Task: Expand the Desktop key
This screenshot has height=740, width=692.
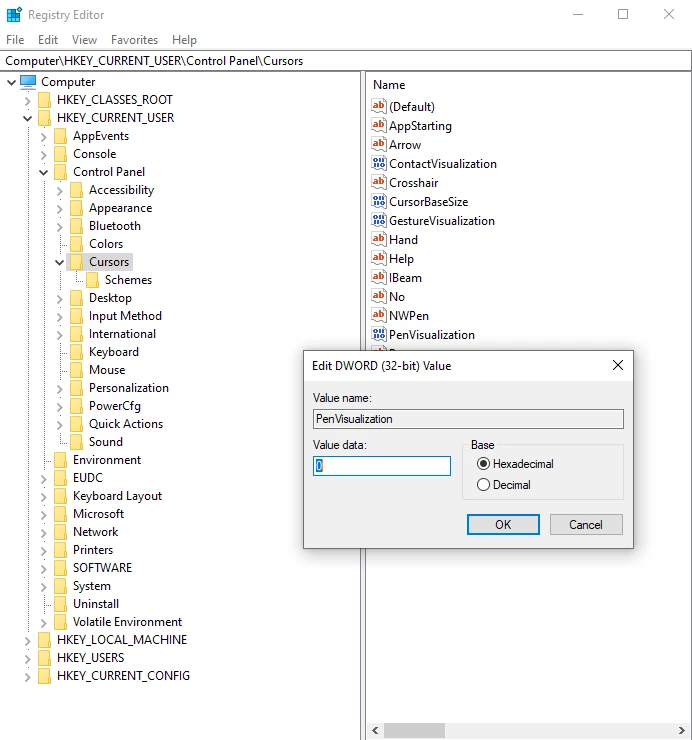Action: (x=59, y=299)
